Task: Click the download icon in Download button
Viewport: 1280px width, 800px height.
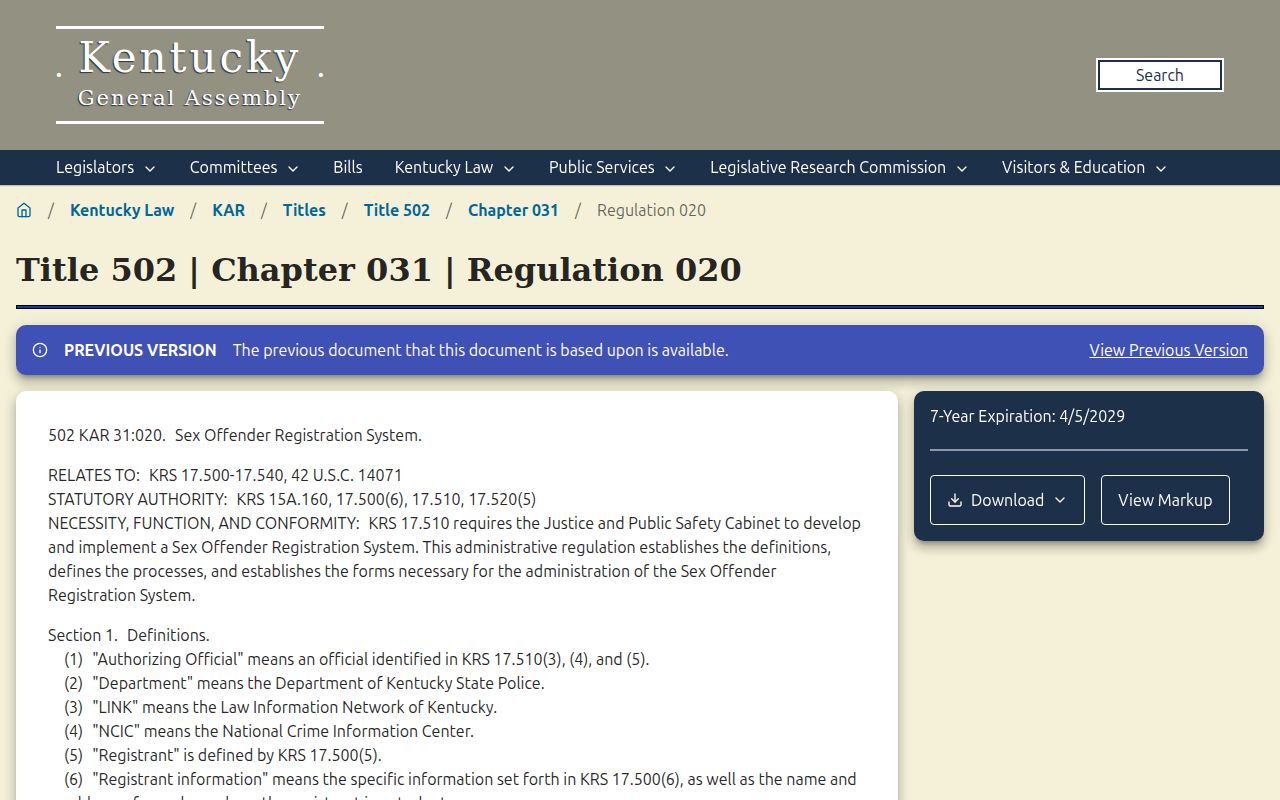Action: click(x=955, y=500)
